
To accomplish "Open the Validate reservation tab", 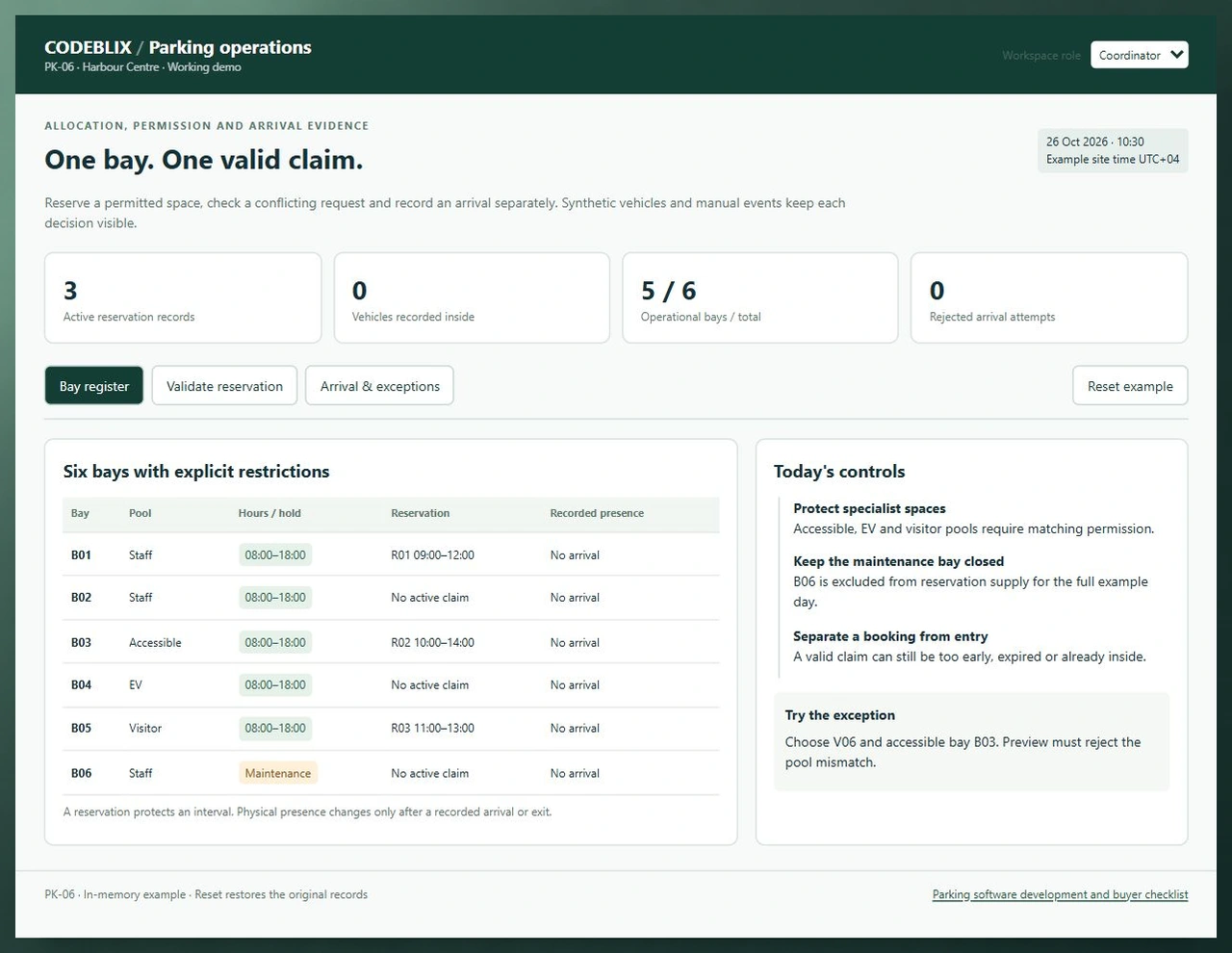I will 224,386.
